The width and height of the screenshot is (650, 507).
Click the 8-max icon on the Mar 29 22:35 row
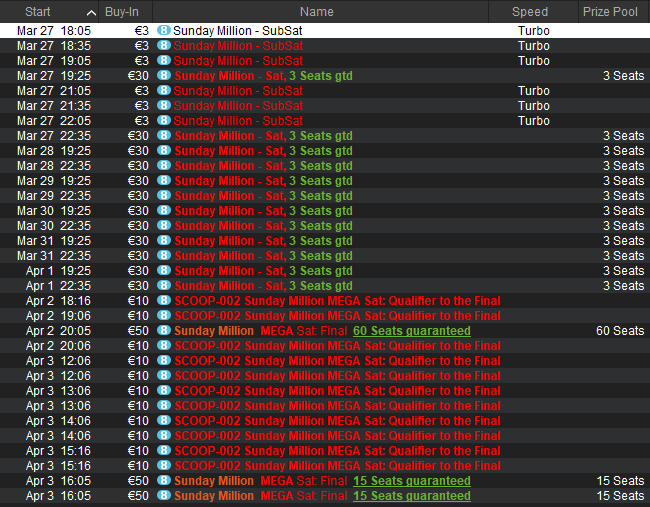(x=164, y=195)
